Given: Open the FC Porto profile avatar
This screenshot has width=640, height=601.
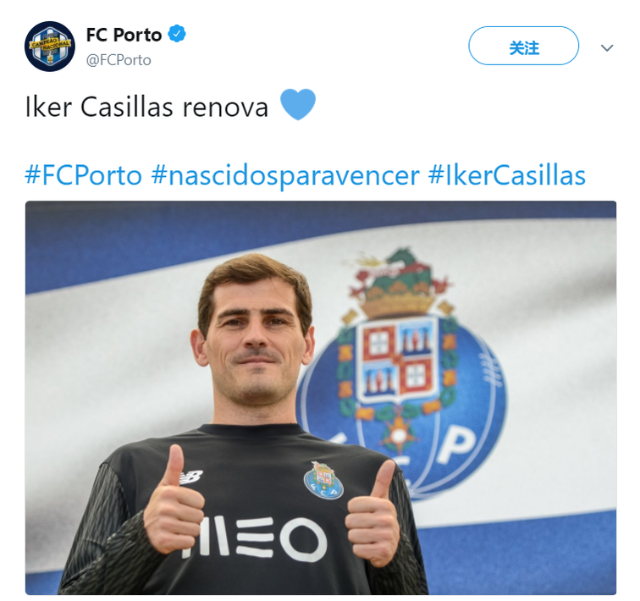Looking at the screenshot, I should click(50, 46).
